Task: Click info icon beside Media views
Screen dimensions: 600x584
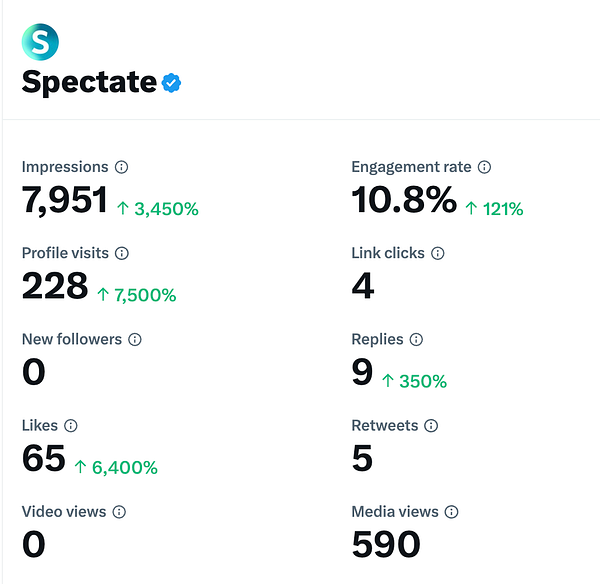Action: (451, 511)
